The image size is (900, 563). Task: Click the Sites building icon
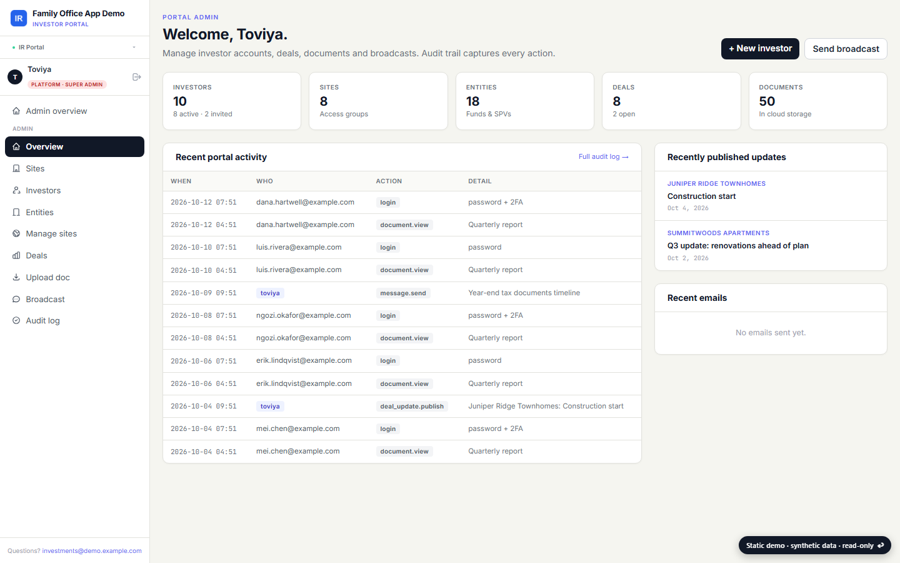(16, 168)
